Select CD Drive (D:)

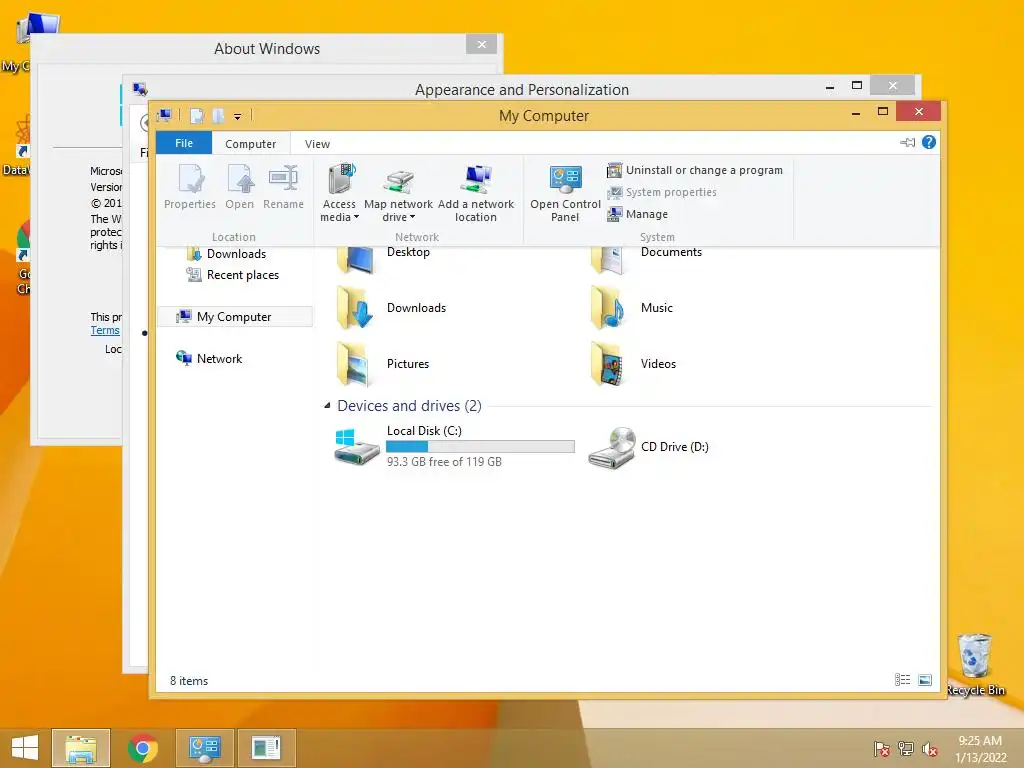pos(648,447)
